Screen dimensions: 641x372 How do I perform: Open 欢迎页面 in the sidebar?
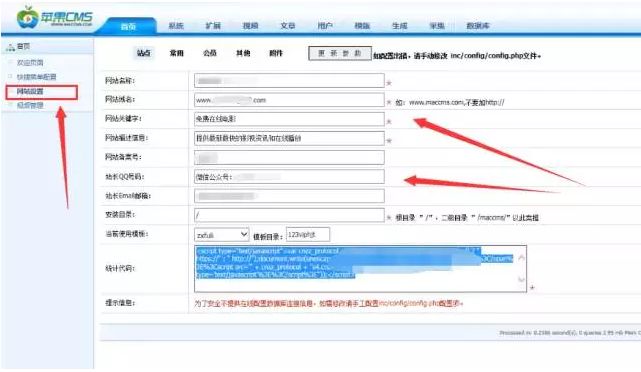(30, 63)
